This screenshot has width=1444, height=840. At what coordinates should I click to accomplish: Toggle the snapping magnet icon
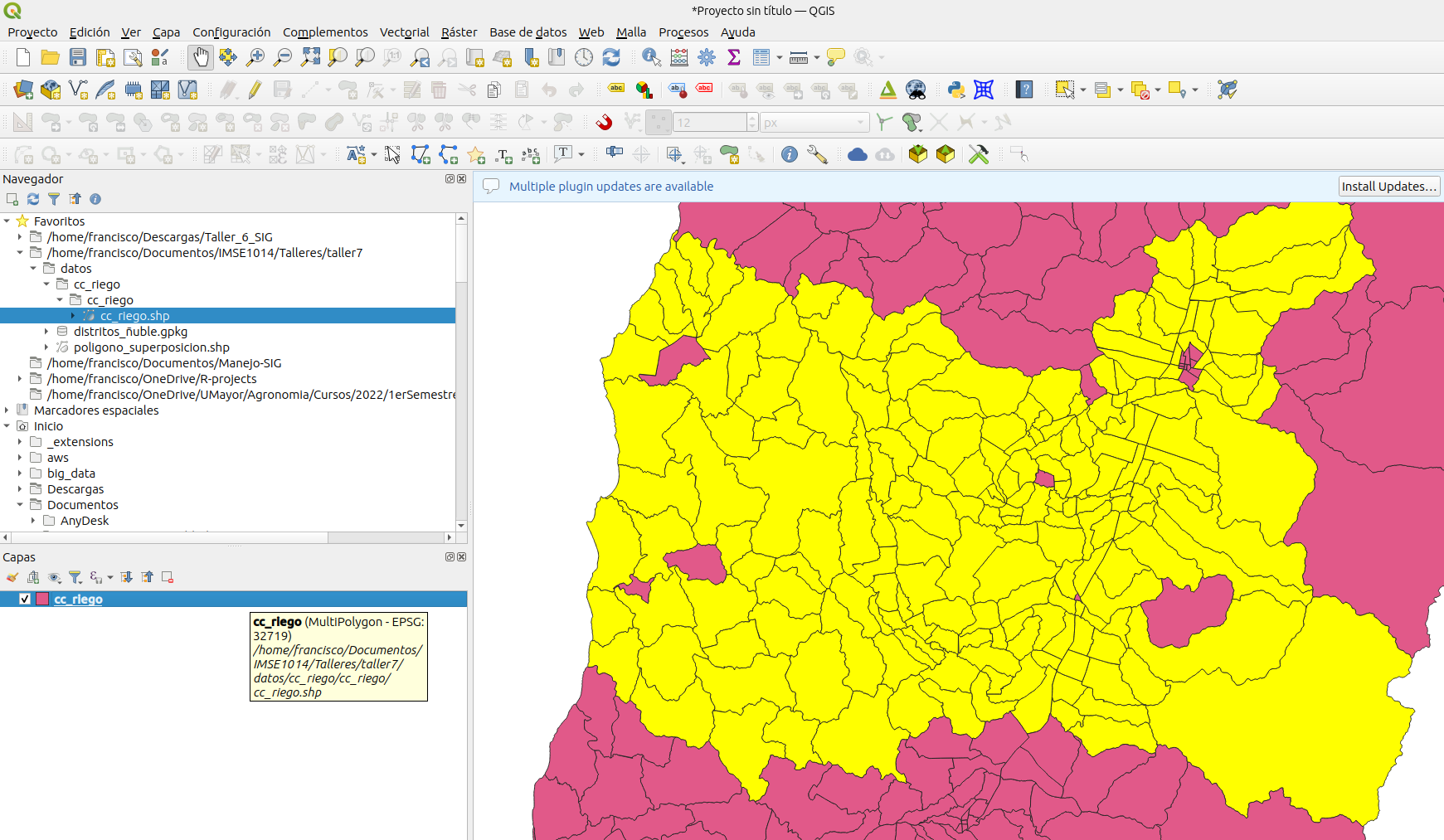pyautogui.click(x=604, y=123)
